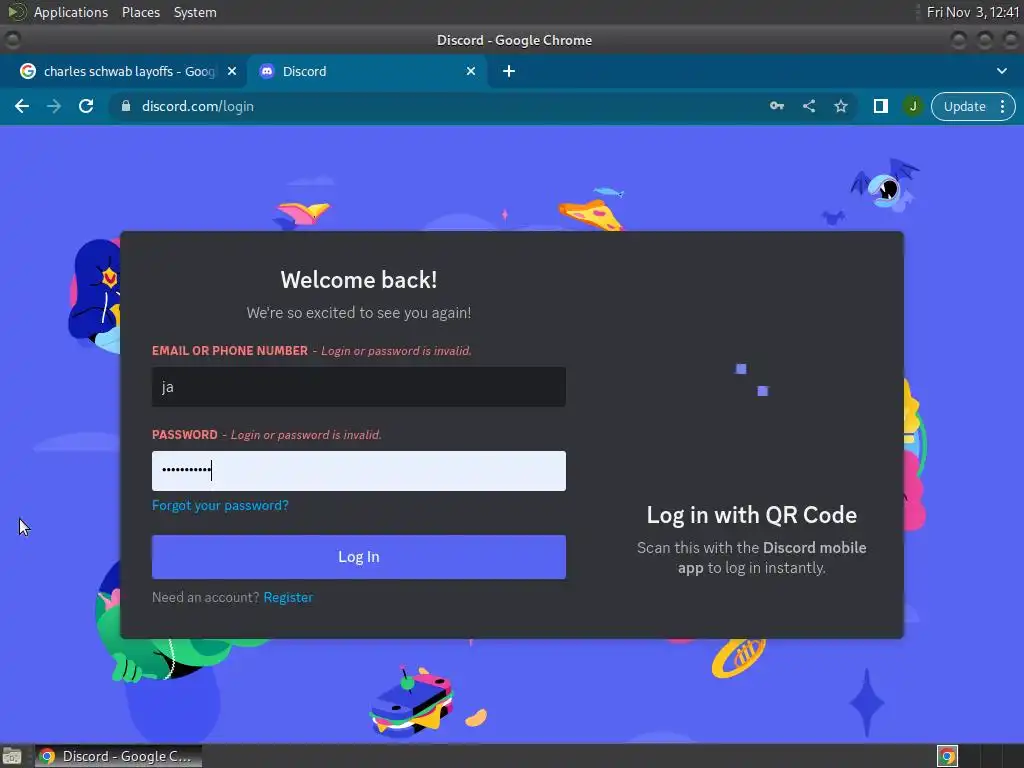Go back with the browser back arrow
Screen dimensions: 1024x768
click(x=22, y=106)
